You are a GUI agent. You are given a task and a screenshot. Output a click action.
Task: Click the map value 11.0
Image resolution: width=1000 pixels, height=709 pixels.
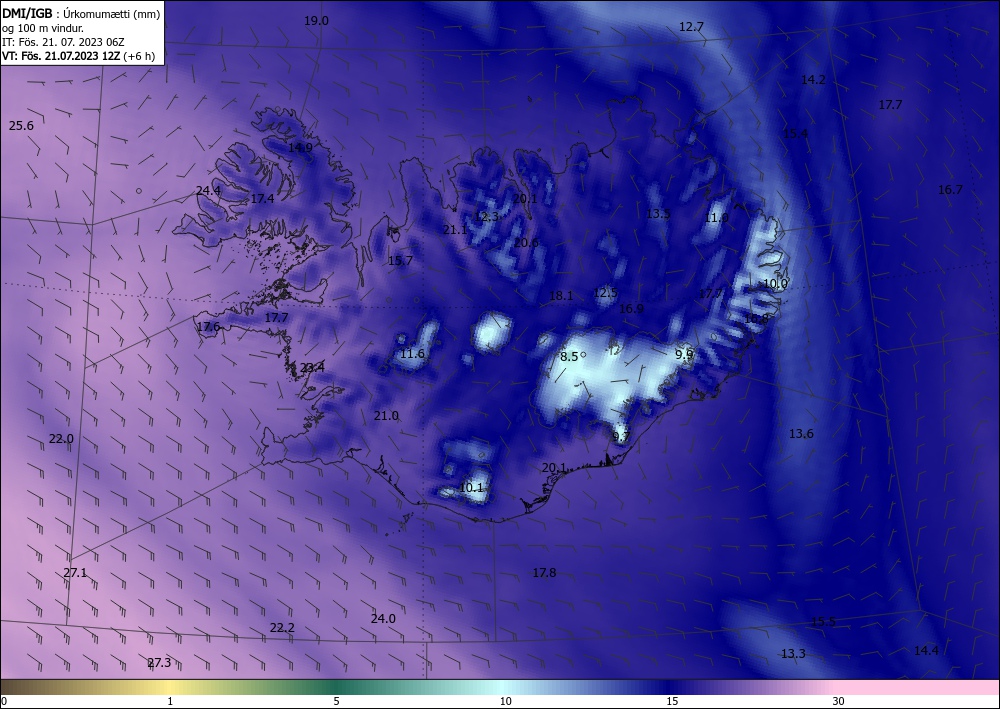click(x=716, y=218)
